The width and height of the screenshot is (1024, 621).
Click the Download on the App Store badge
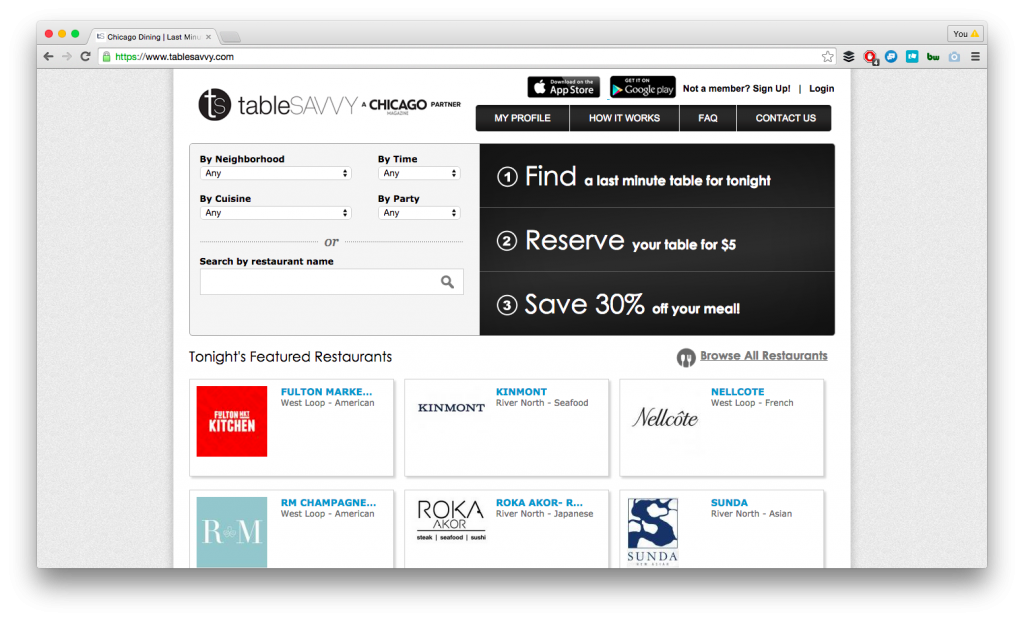pos(564,87)
